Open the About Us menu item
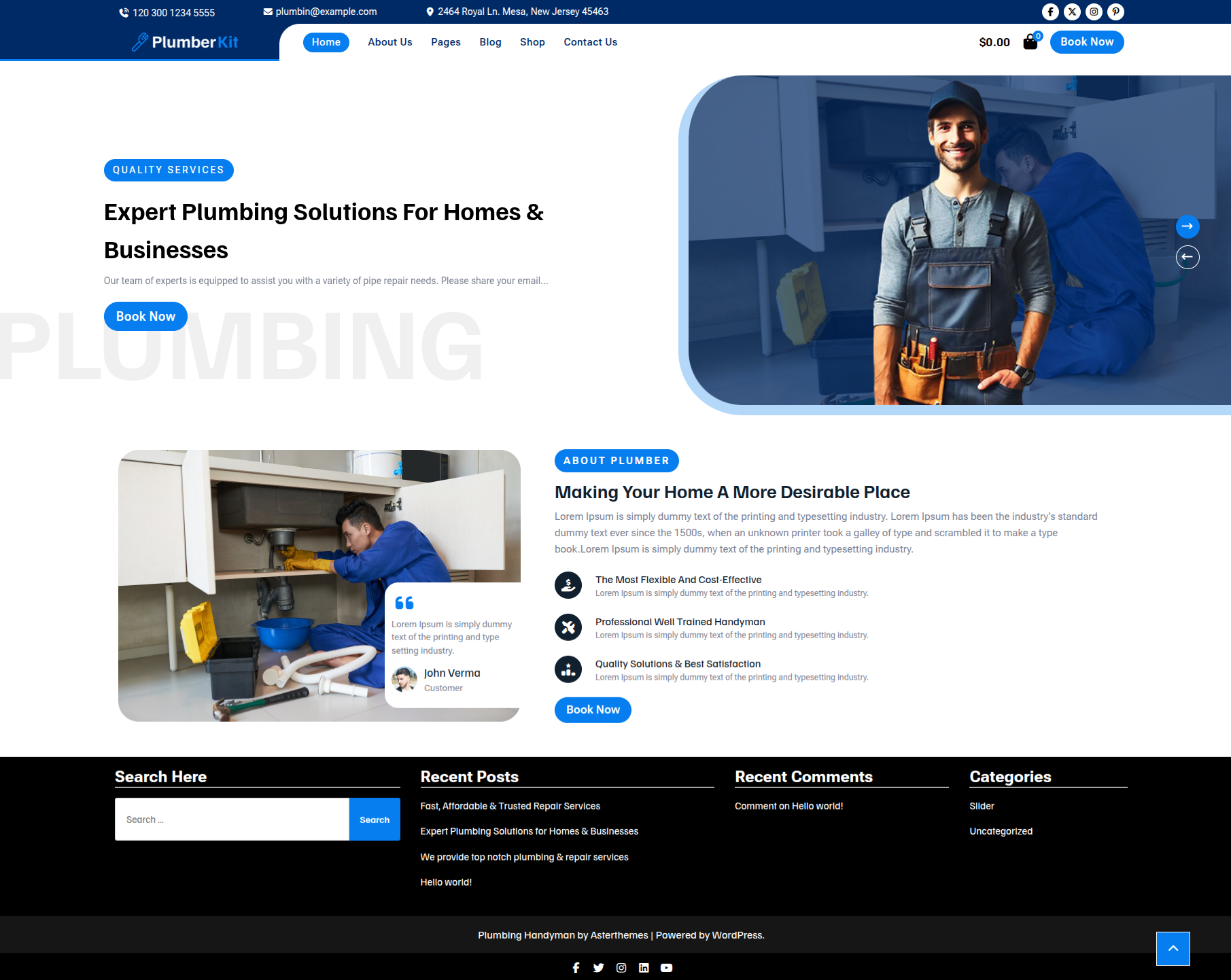The width and height of the screenshot is (1231, 980). point(389,42)
